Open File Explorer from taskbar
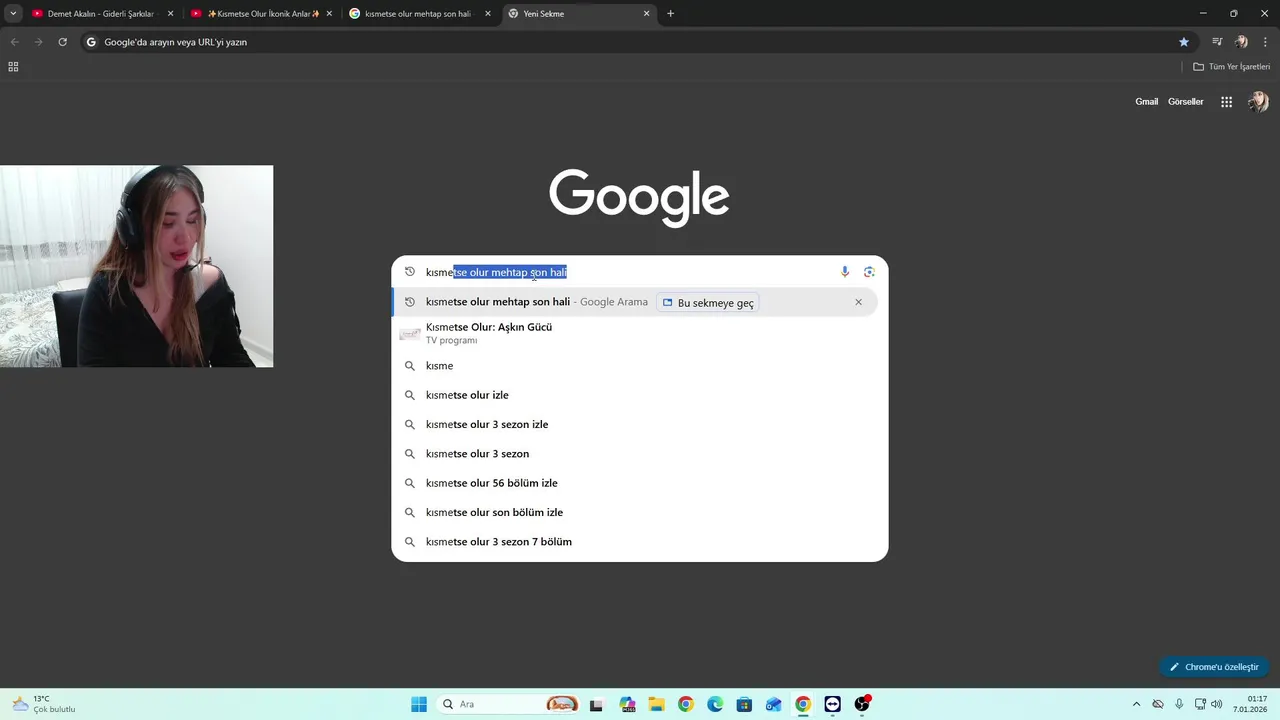Viewport: 1280px width, 720px height. 656,704
